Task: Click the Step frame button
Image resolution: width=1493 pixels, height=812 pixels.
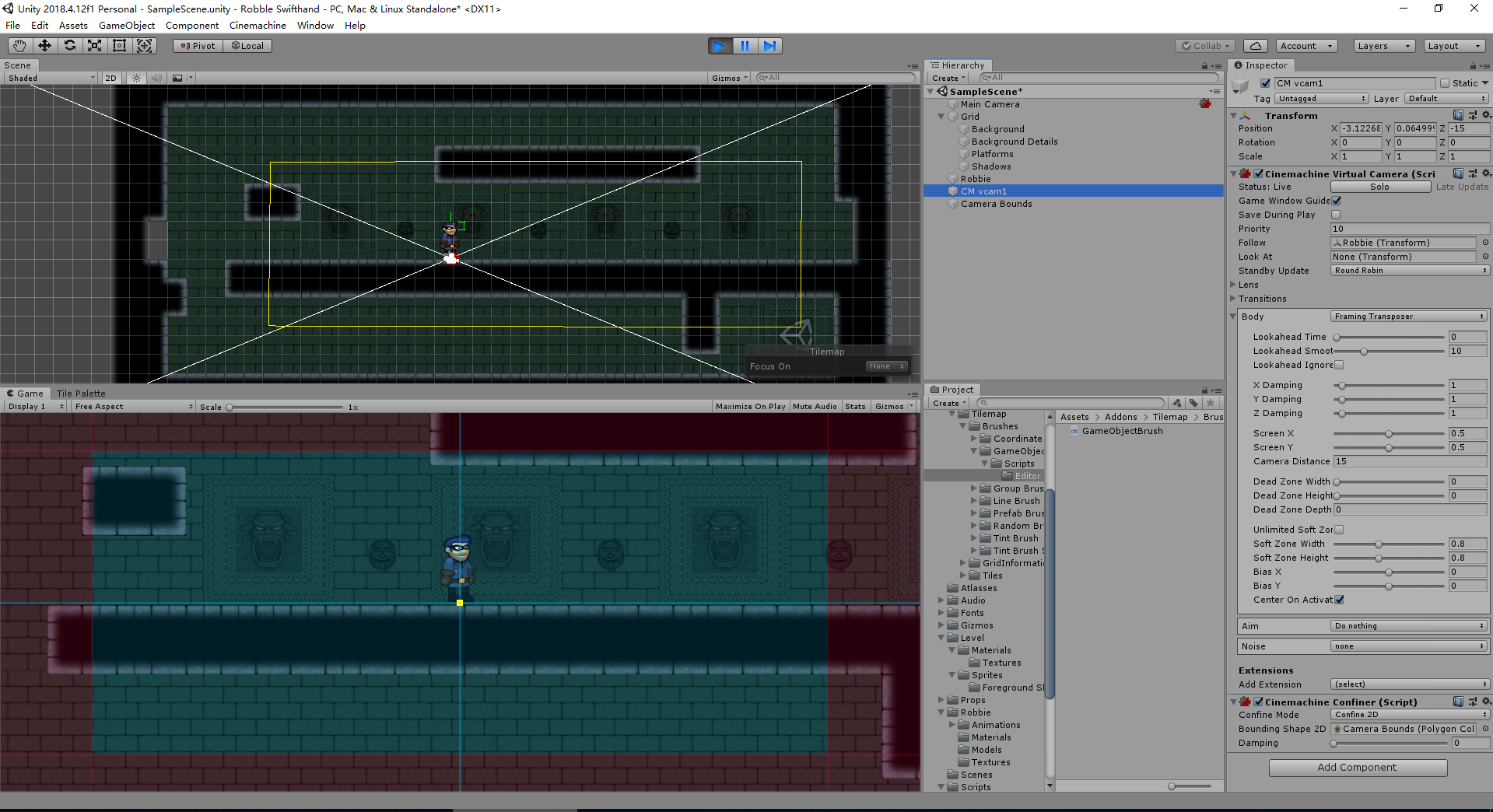Action: click(769, 46)
